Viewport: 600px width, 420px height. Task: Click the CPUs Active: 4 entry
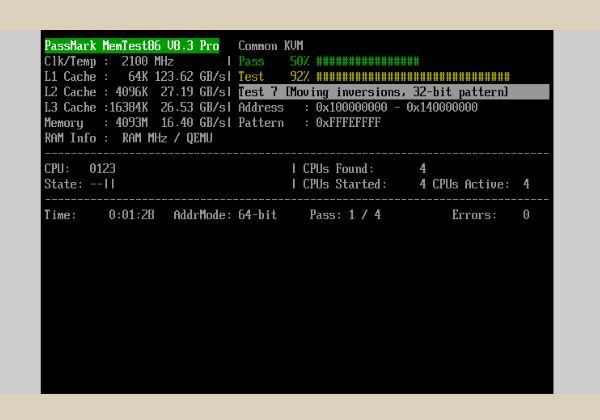pos(481,184)
